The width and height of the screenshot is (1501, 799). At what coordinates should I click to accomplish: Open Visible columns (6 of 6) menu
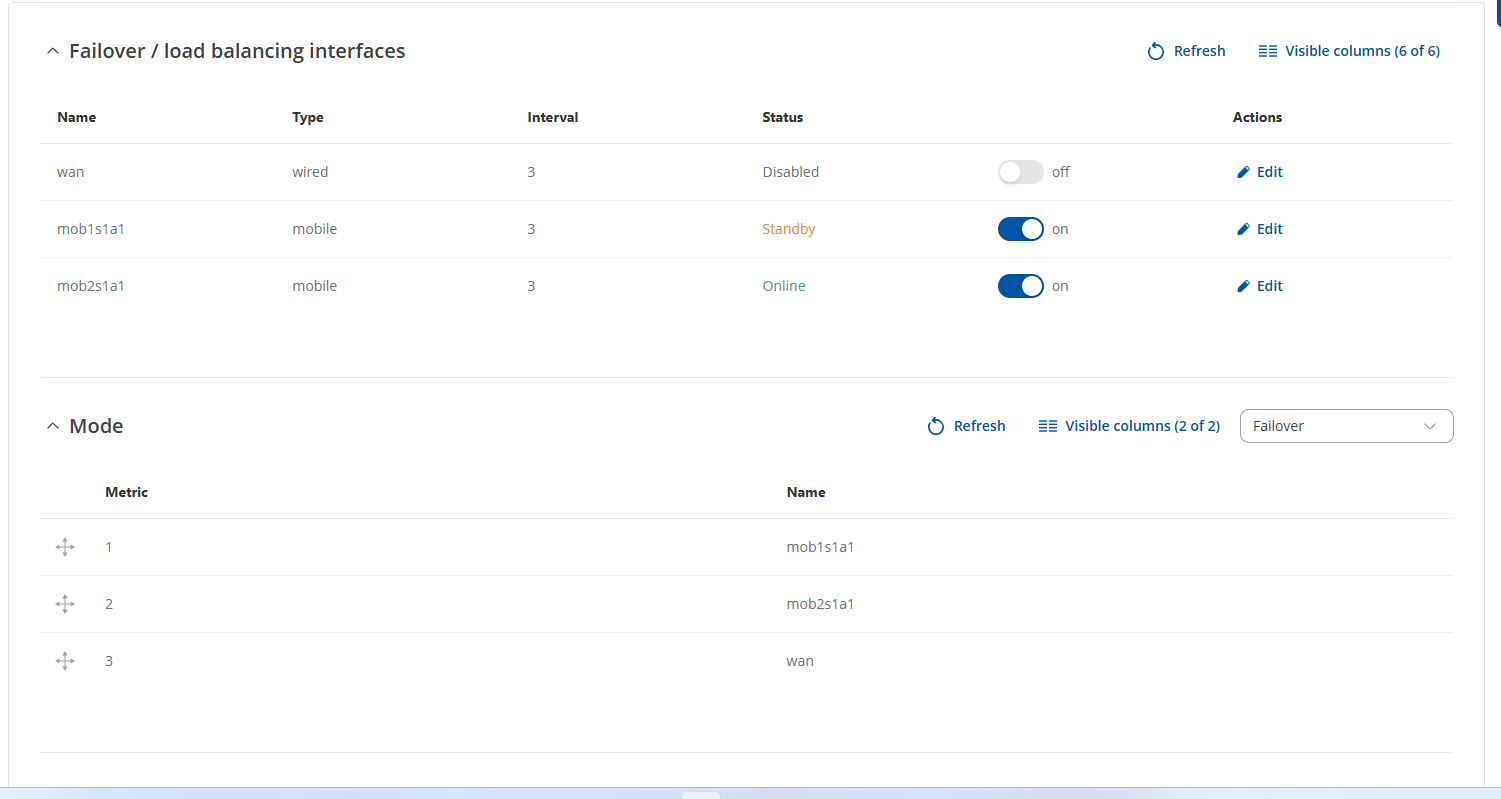click(x=1349, y=51)
